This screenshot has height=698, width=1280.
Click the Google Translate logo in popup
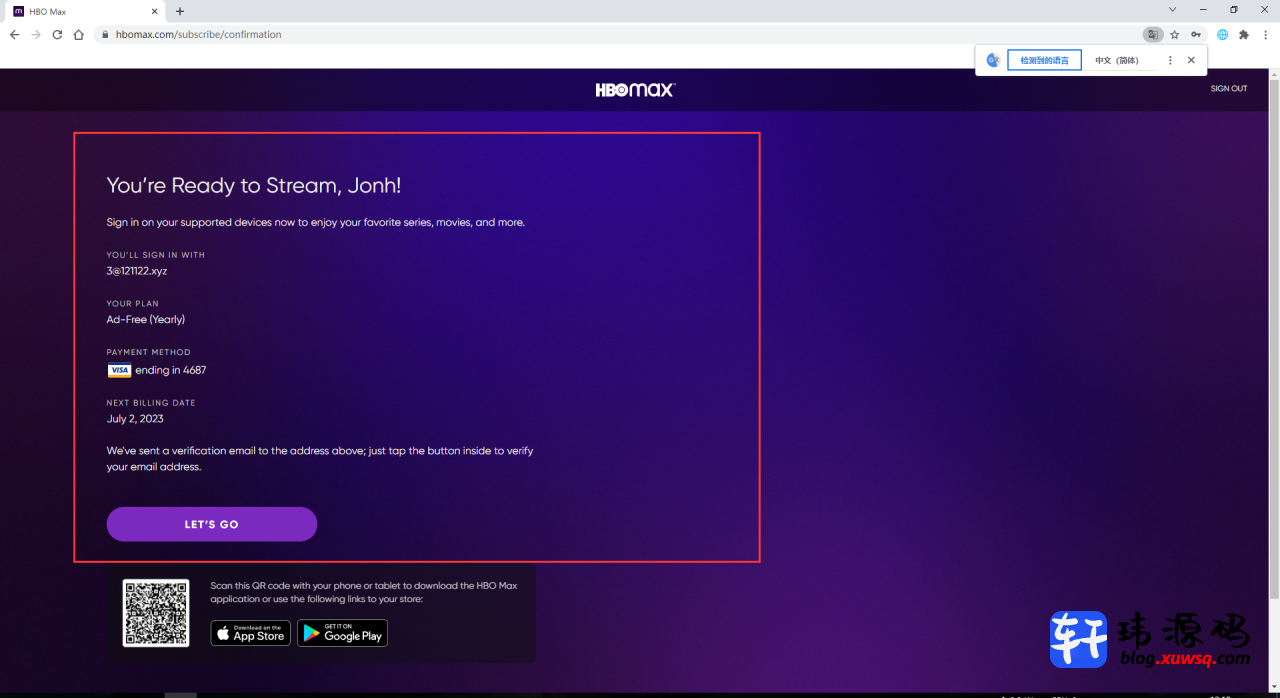coord(993,60)
